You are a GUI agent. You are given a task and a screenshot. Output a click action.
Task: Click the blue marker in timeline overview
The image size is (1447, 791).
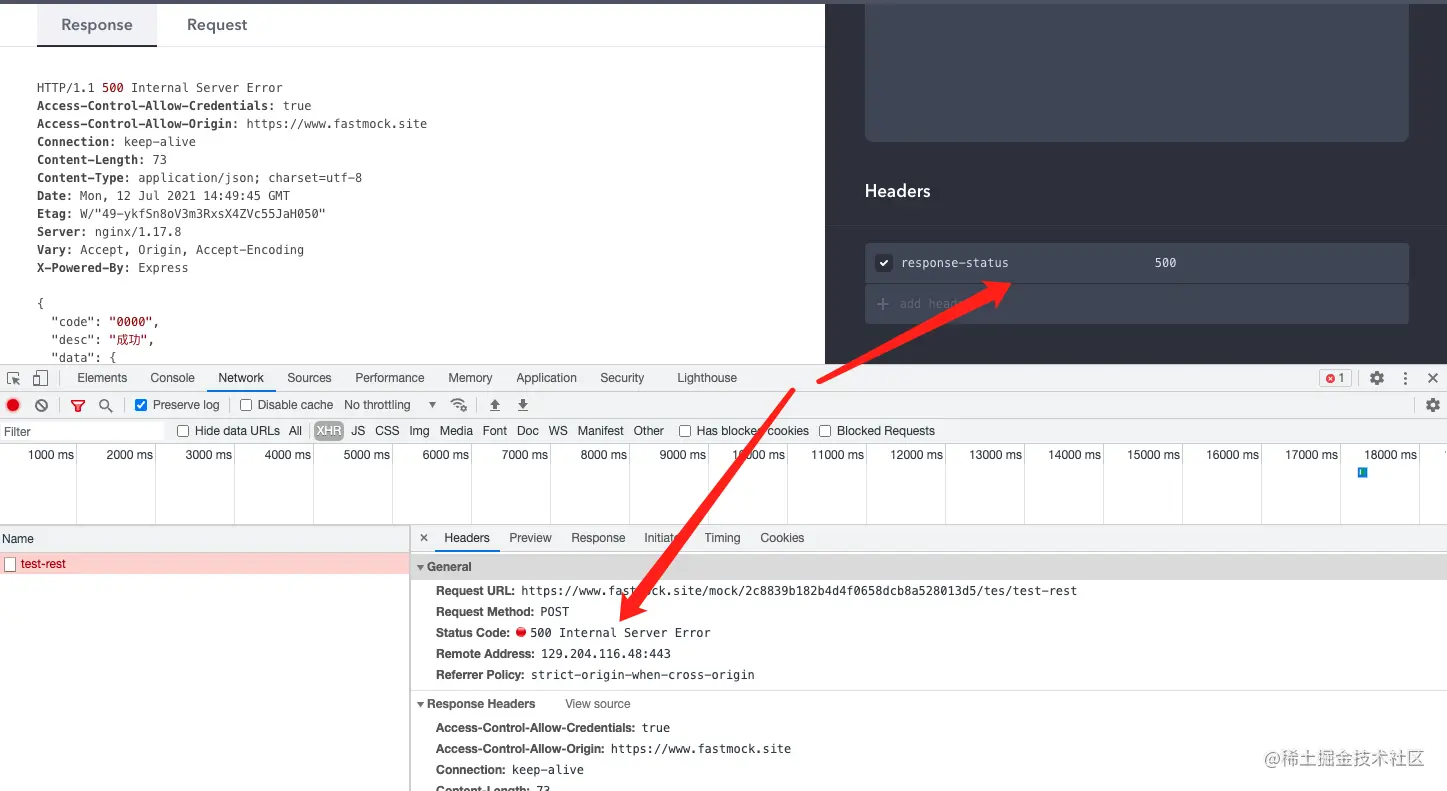coord(1362,472)
